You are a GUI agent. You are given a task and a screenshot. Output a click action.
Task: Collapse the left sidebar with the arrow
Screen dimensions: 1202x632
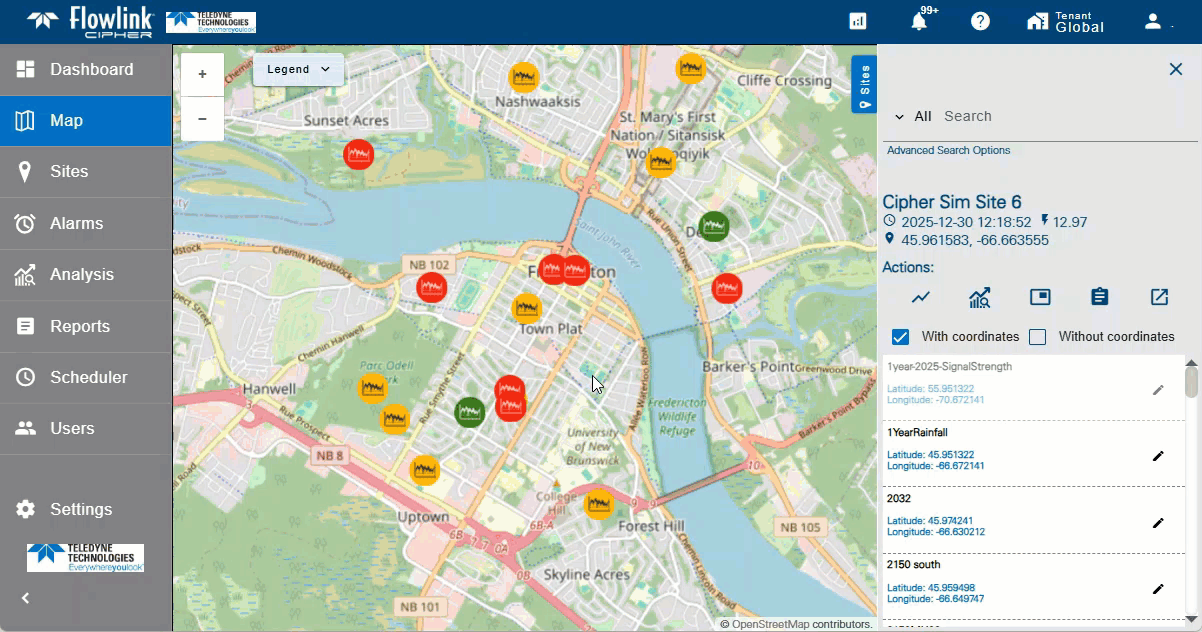26,598
